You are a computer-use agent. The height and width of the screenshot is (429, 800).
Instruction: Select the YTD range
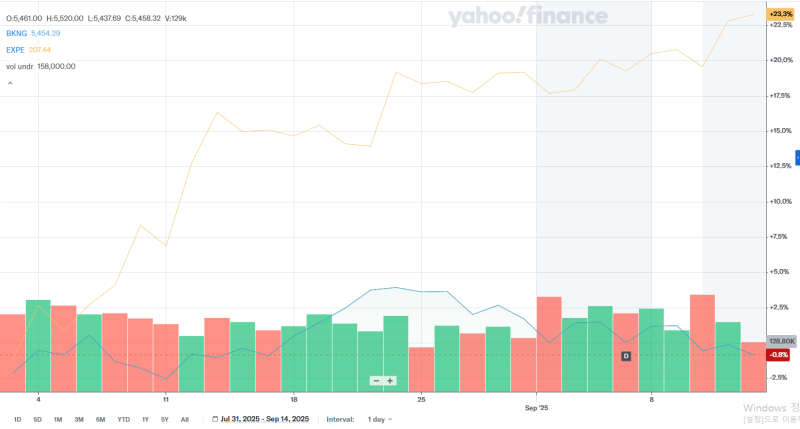click(x=123, y=419)
